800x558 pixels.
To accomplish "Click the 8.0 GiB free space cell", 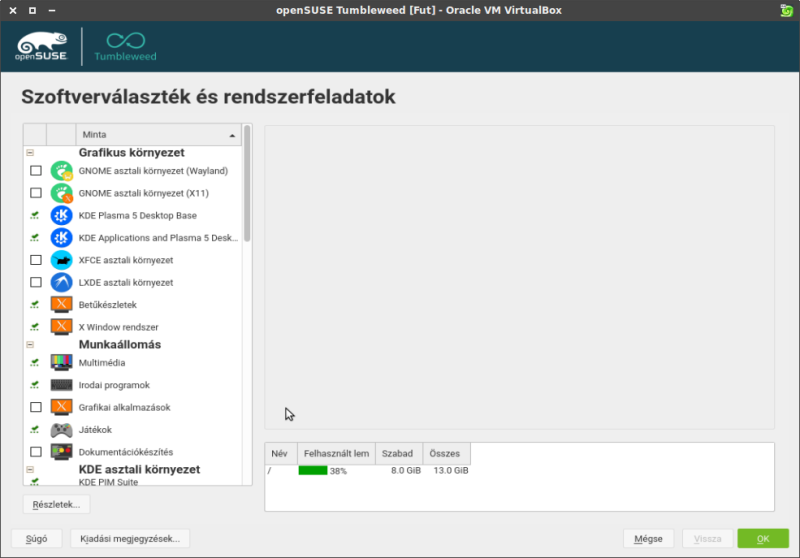I will point(406,470).
